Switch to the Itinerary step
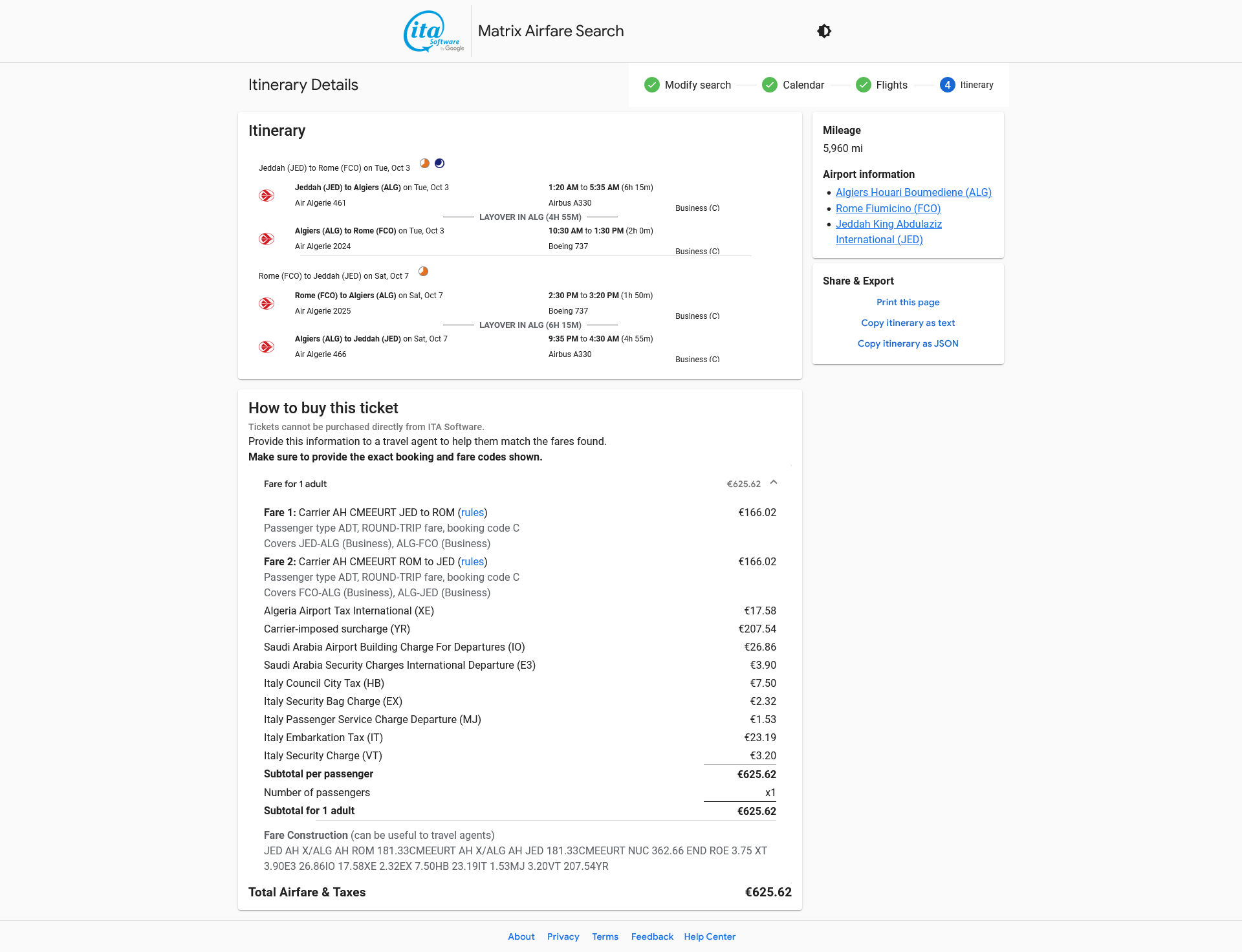This screenshot has height=952, width=1242. [x=977, y=85]
